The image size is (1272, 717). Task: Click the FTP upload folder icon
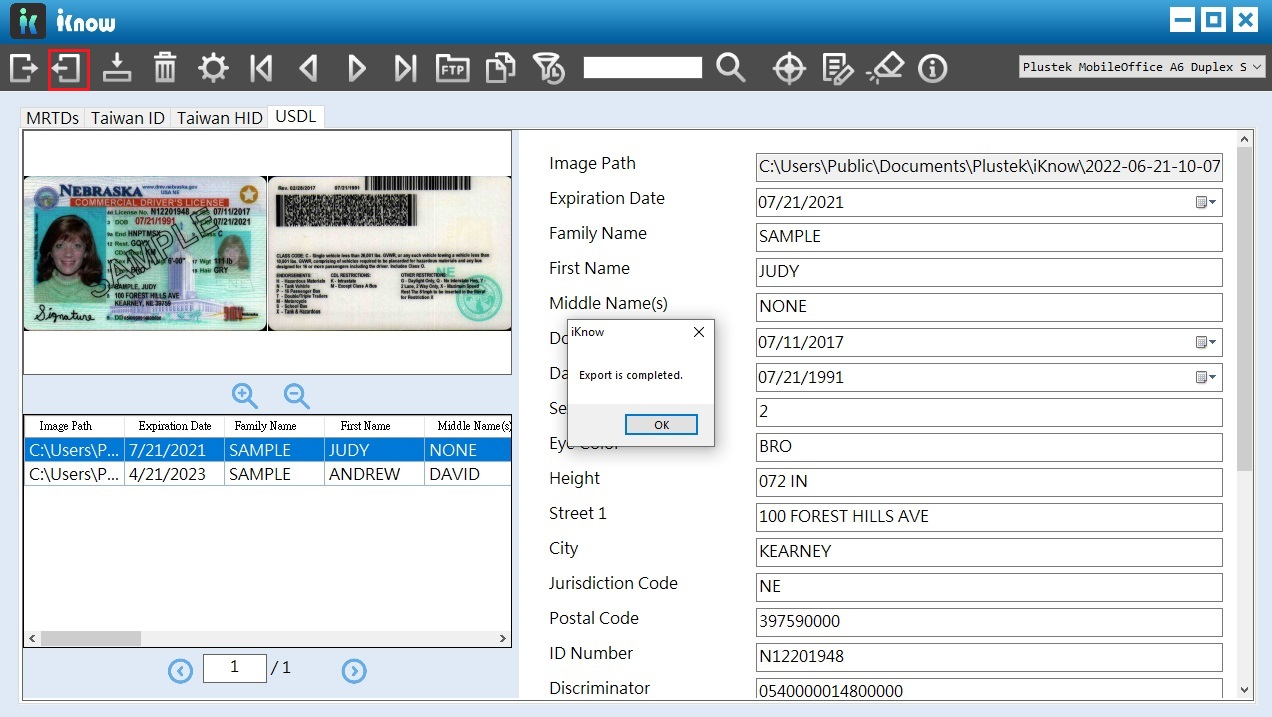(x=453, y=69)
